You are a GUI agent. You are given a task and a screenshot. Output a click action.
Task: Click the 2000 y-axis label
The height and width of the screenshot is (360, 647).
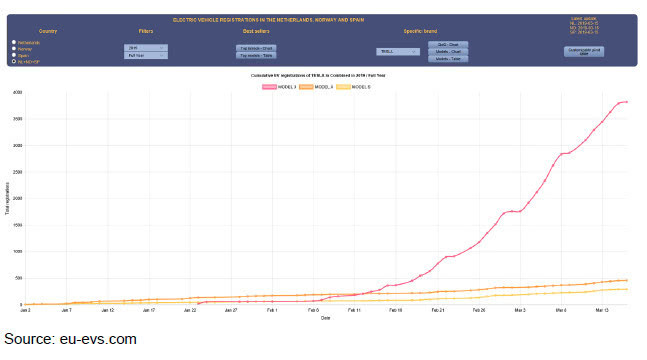click(x=18, y=199)
